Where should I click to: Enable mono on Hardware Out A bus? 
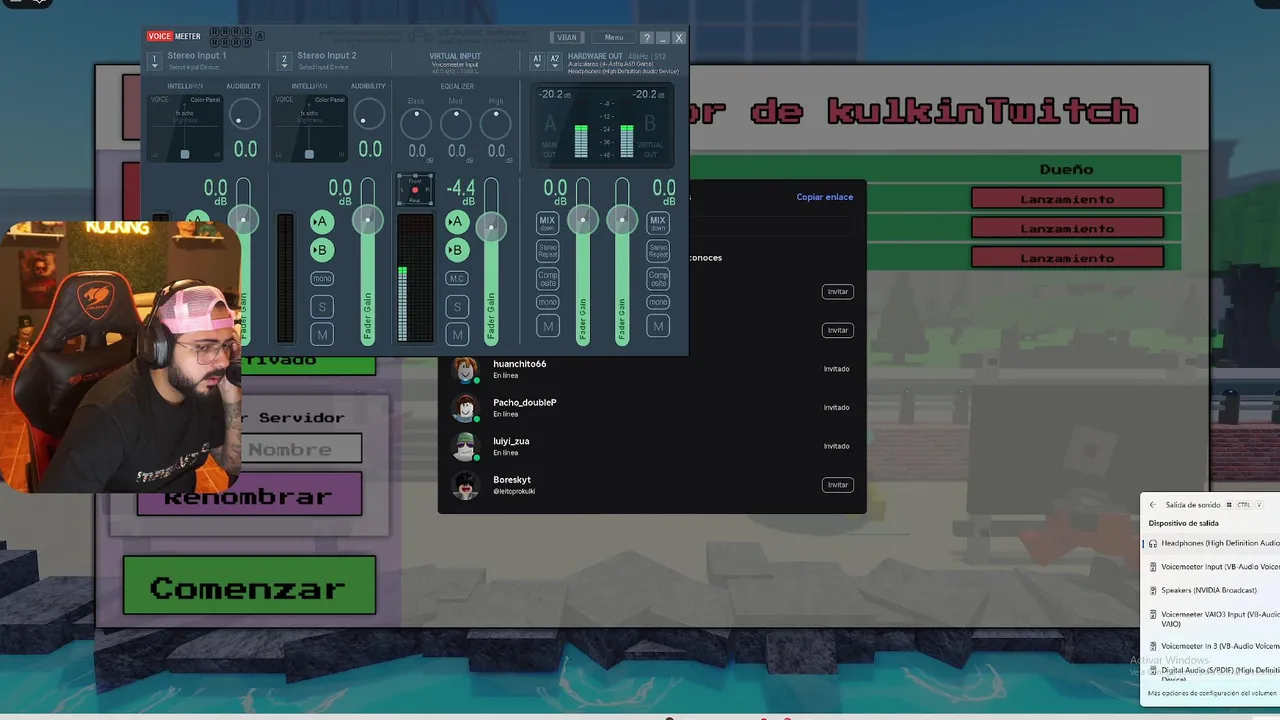547,302
